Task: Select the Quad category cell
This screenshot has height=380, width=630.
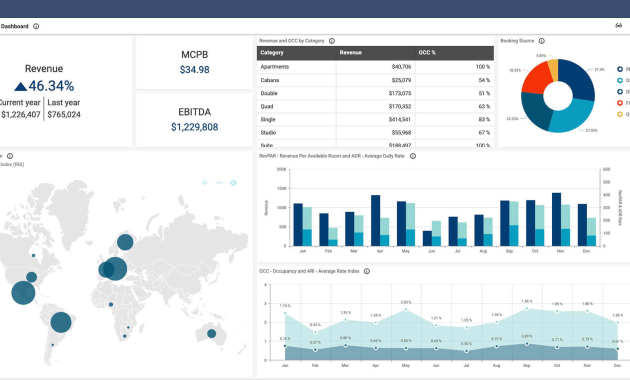Action: click(x=296, y=106)
